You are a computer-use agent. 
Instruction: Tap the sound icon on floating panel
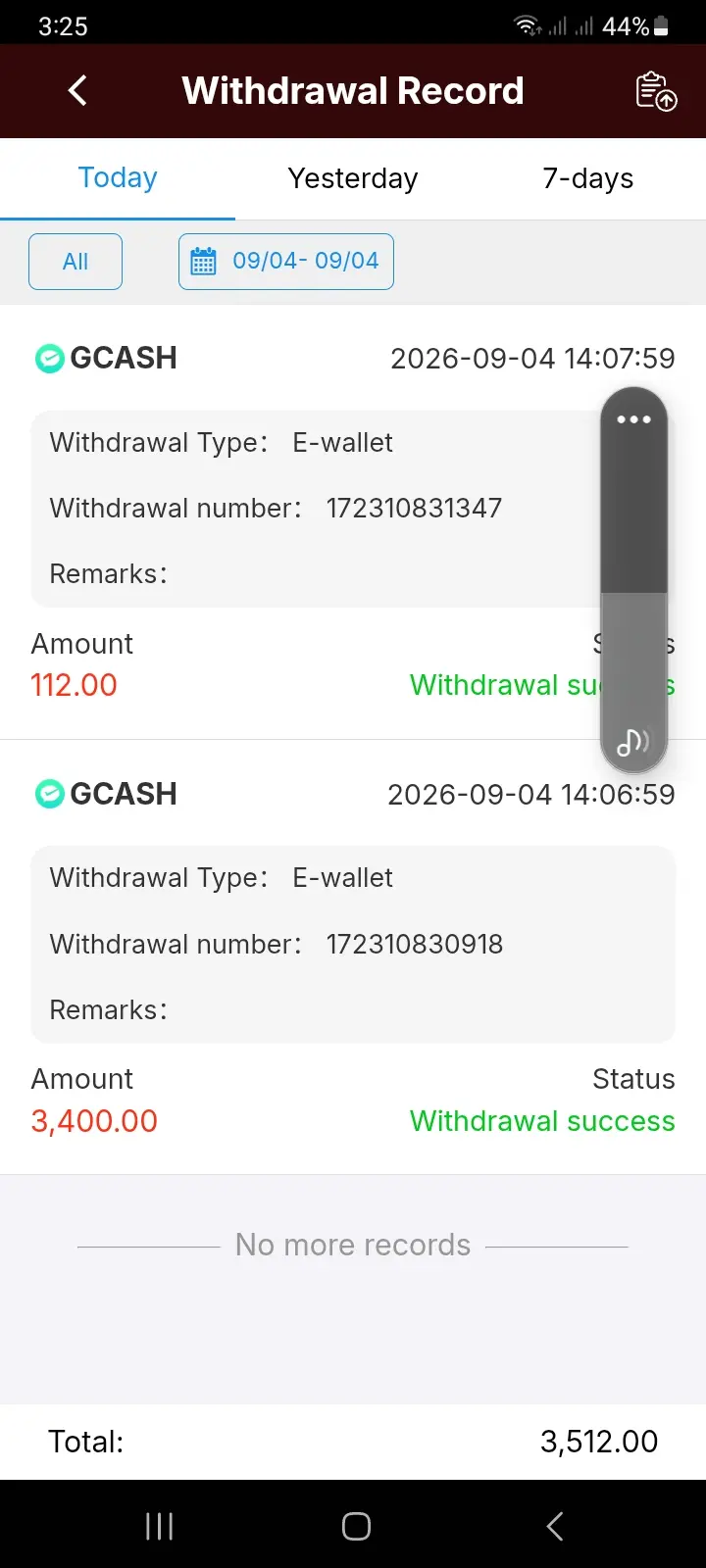632,743
